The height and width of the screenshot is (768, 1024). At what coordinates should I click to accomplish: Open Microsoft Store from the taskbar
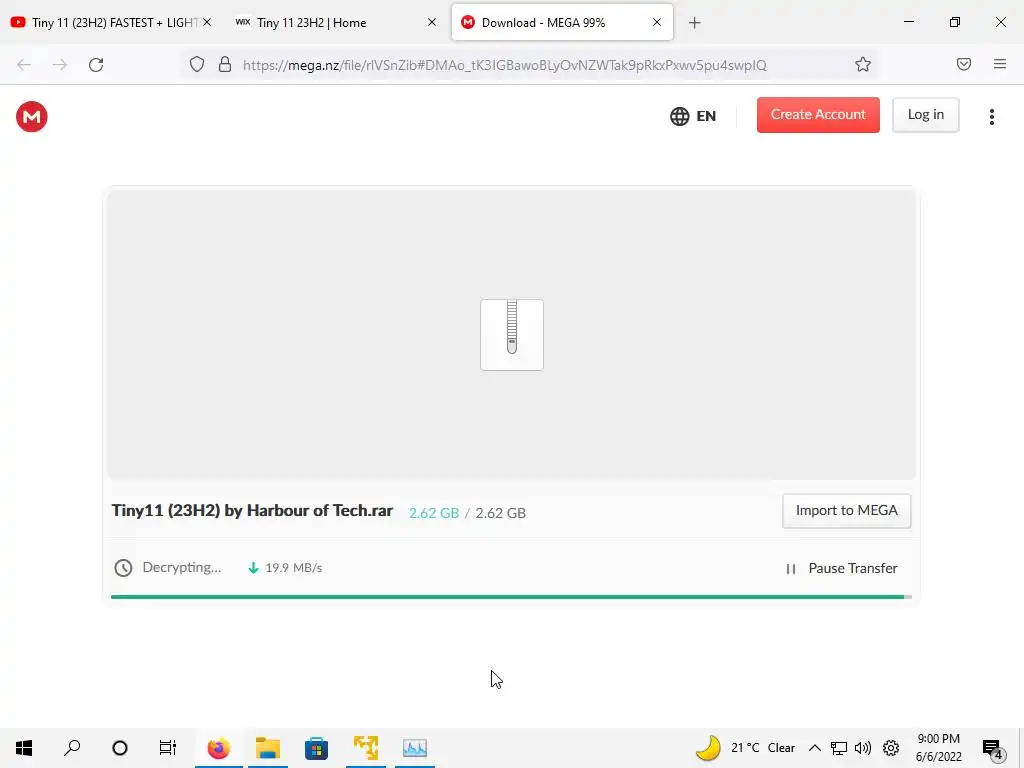point(316,748)
